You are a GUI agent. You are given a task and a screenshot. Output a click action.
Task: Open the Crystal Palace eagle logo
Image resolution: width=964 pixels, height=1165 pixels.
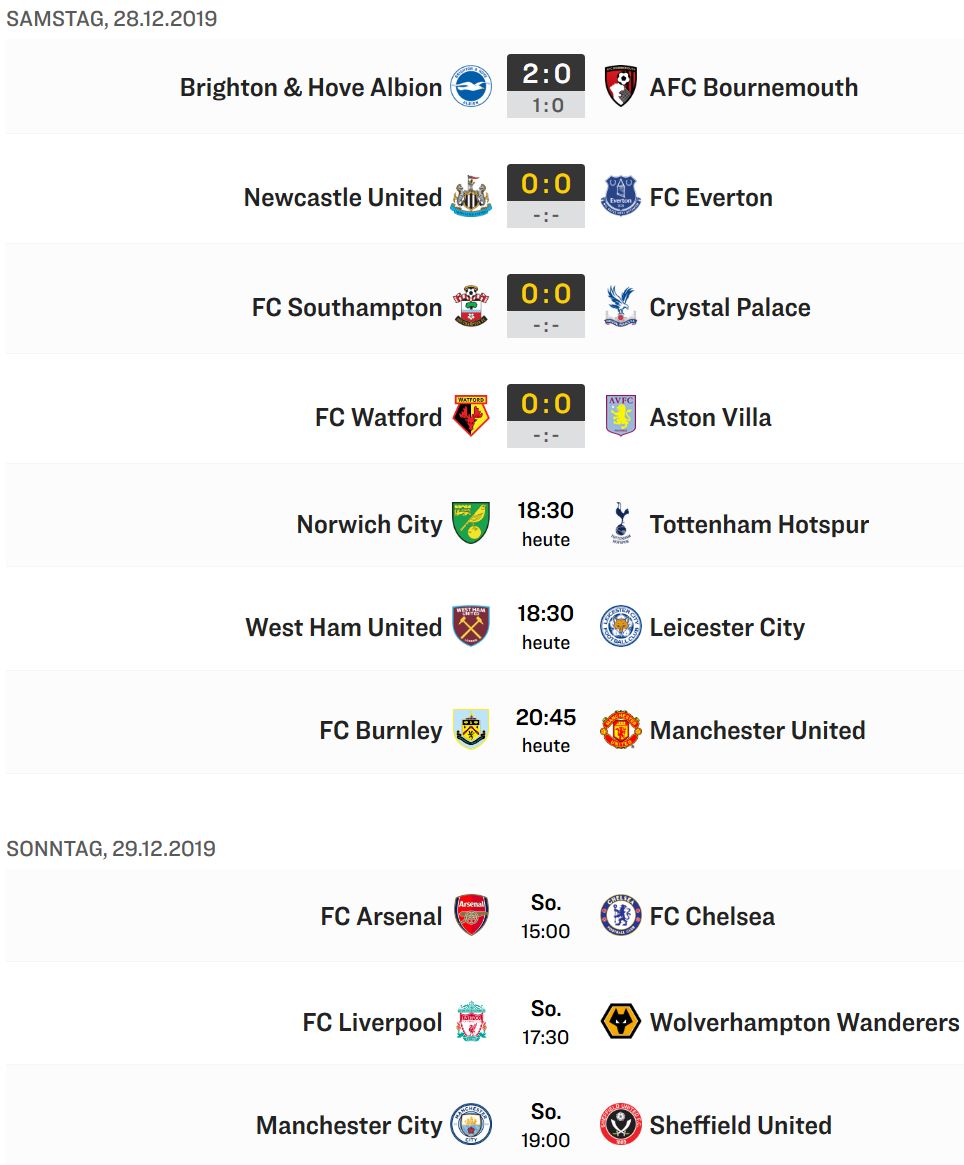pyautogui.click(x=621, y=306)
